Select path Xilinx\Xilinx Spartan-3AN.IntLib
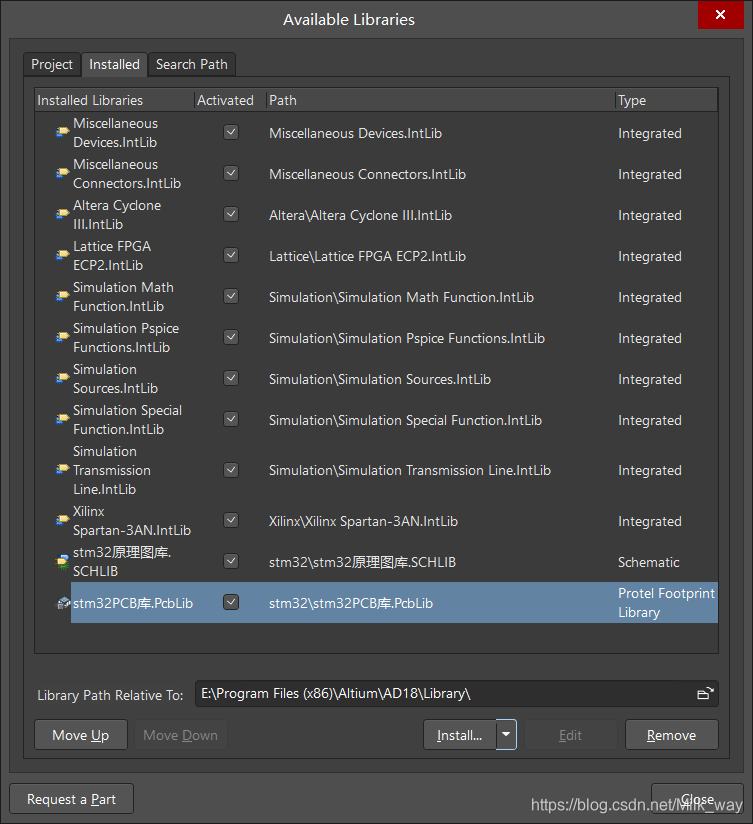 click(363, 521)
